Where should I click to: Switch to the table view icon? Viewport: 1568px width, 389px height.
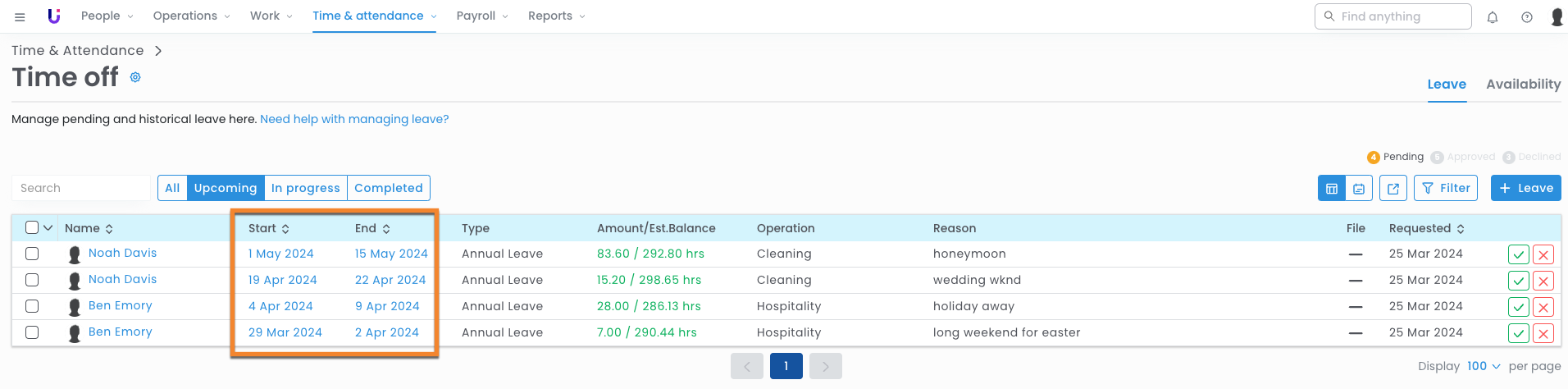[1331, 188]
